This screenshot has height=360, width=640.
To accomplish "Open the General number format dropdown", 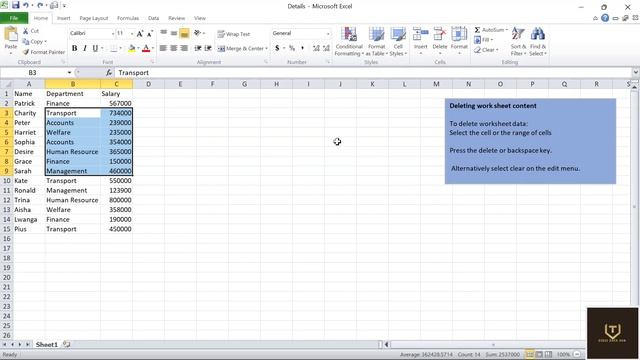I will [328, 33].
